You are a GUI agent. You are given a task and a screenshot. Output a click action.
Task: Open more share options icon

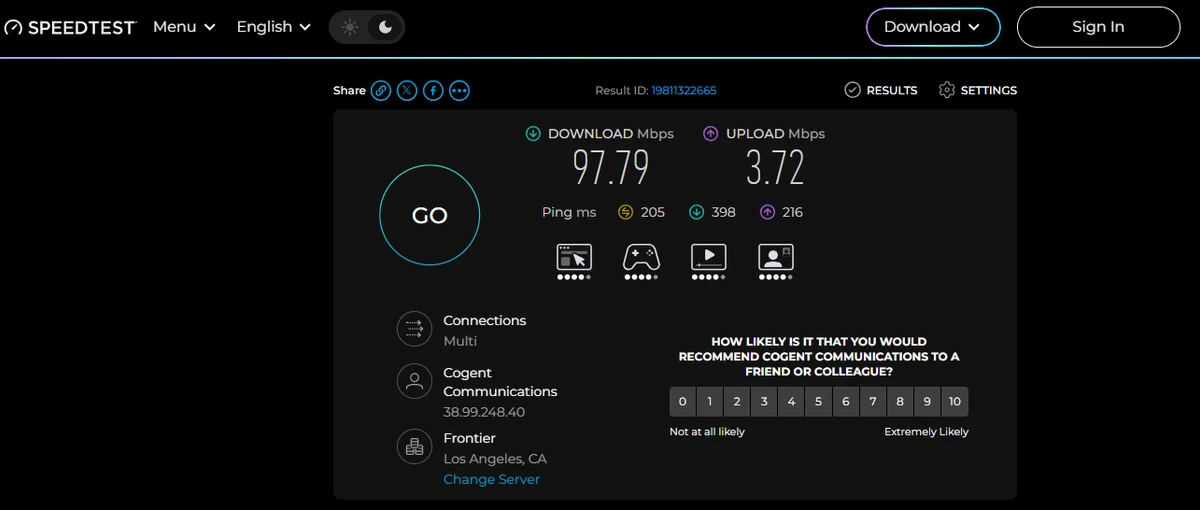point(459,90)
